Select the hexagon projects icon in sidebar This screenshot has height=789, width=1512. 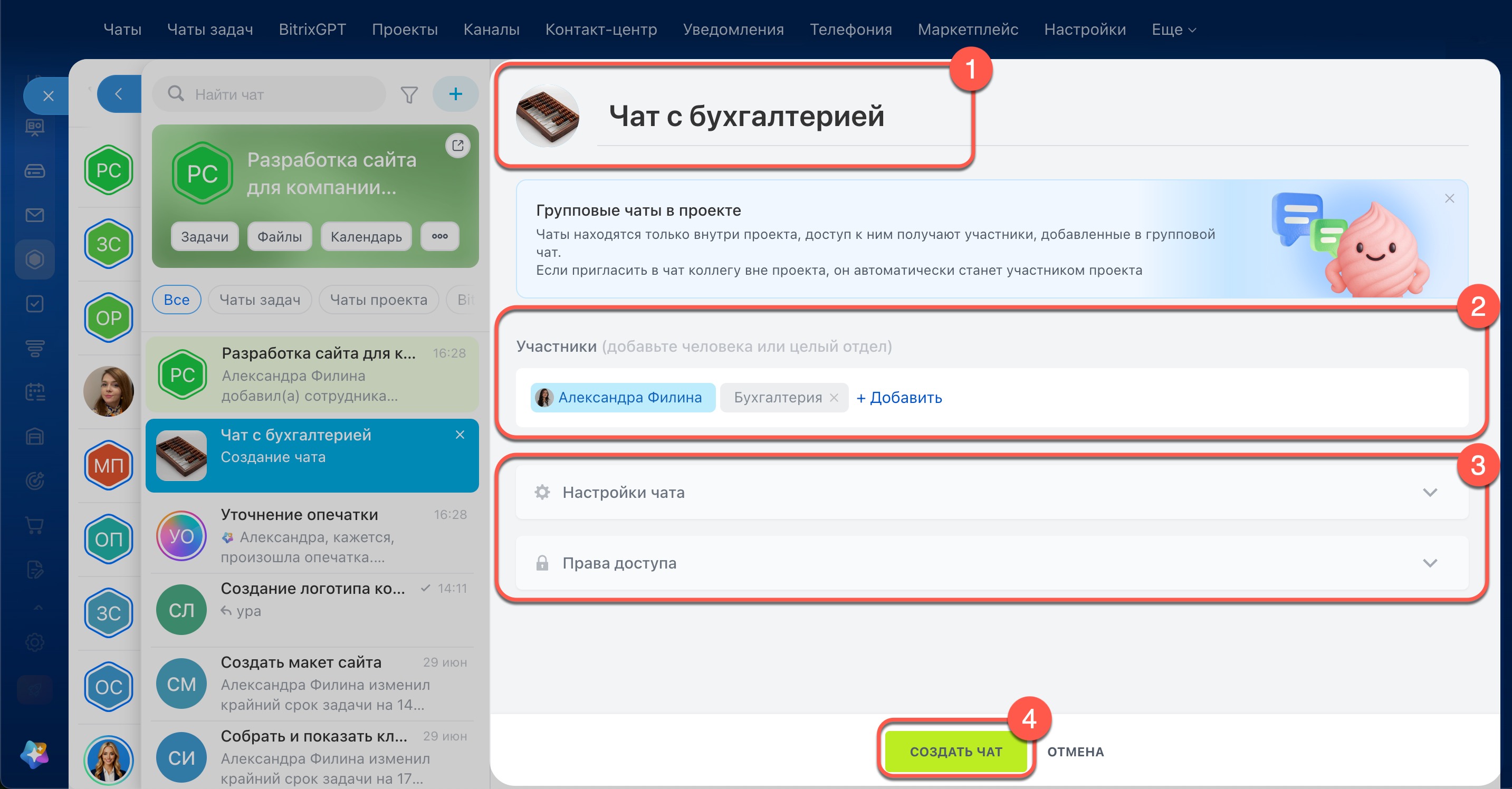point(35,259)
